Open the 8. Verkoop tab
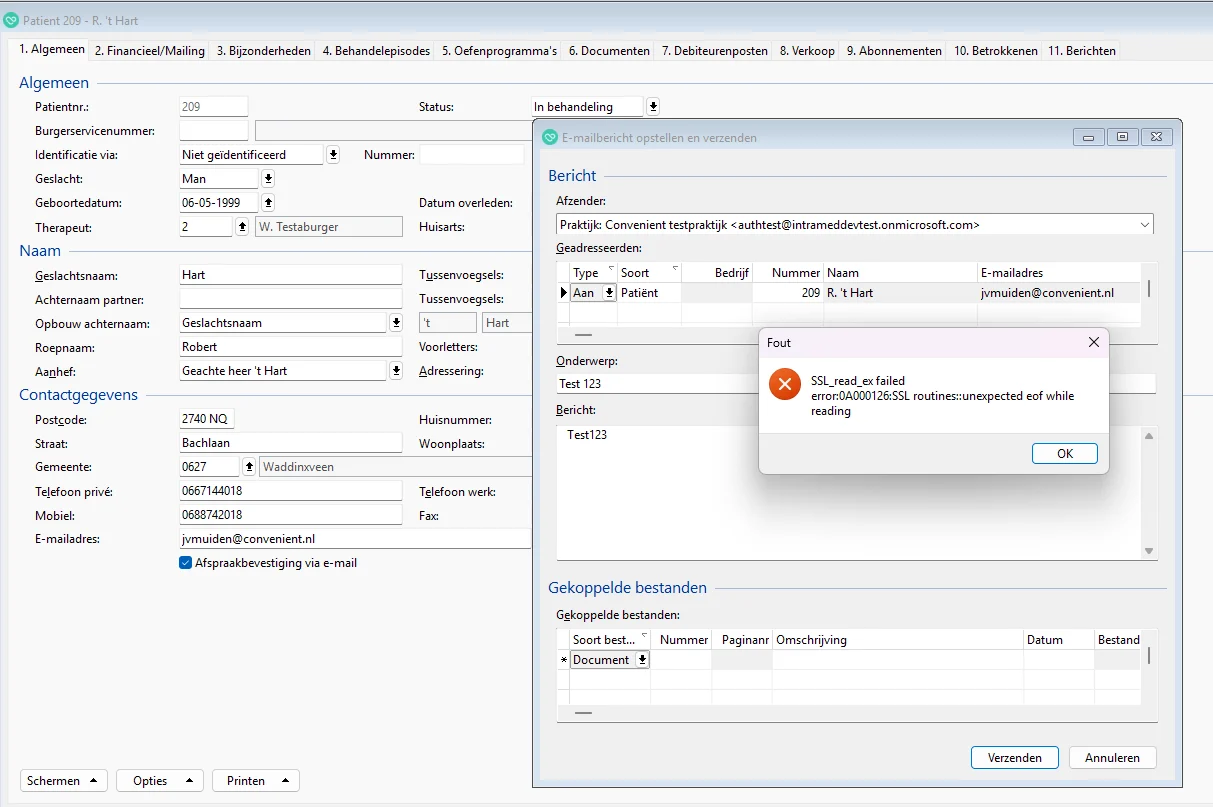 [x=807, y=51]
